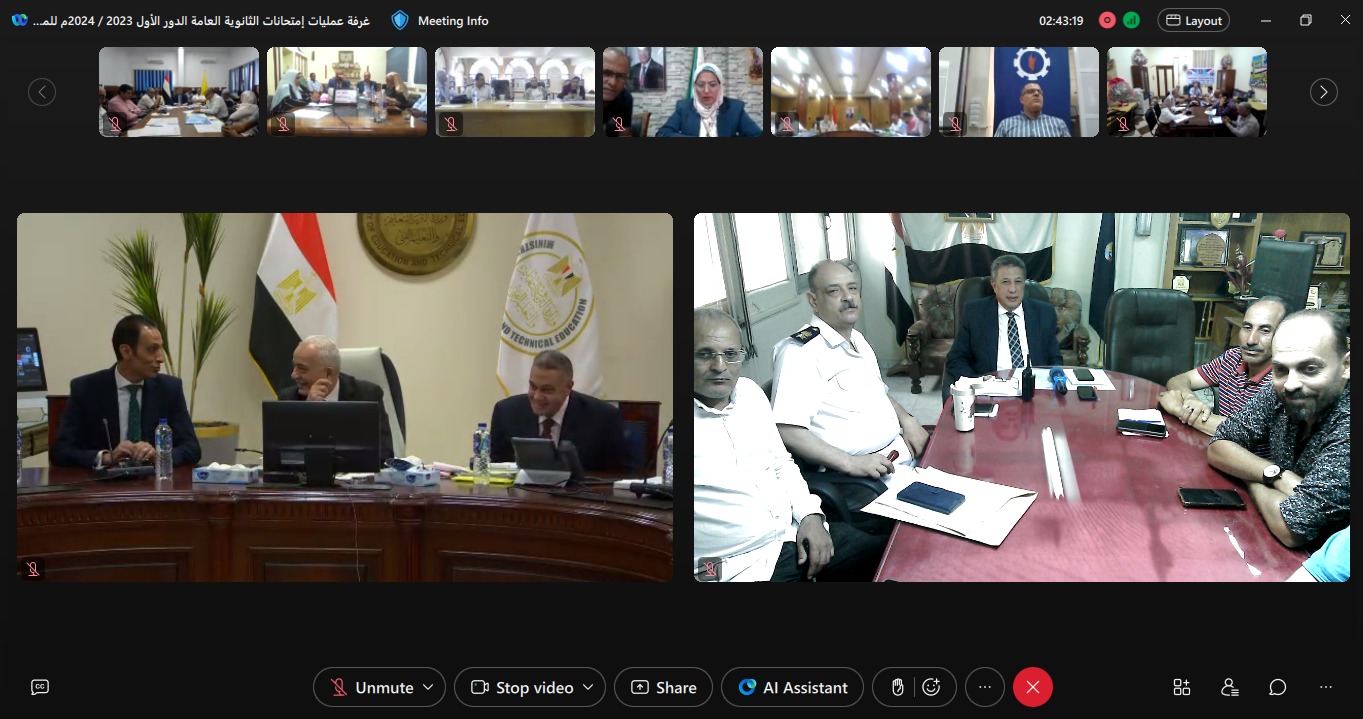The image size is (1363, 719).
Task: Click the red recording indicator icon
Action: [1107, 20]
